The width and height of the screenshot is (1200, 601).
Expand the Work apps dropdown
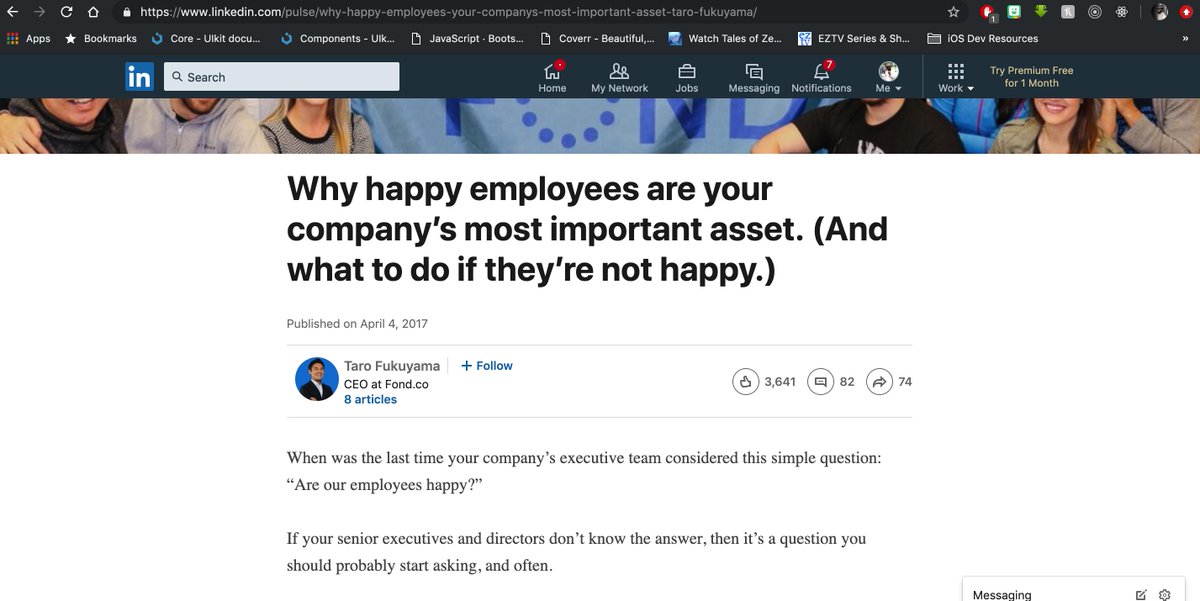point(956,77)
